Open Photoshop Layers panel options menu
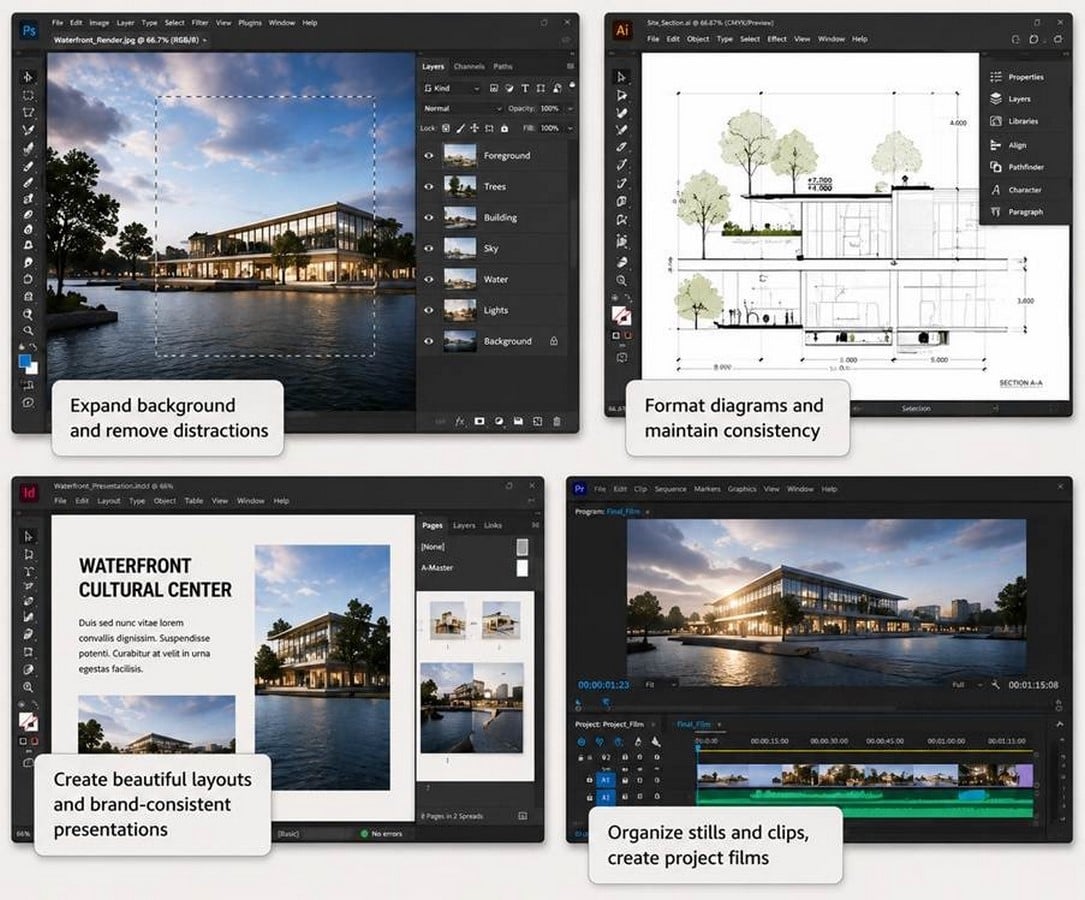This screenshot has width=1085, height=900. [570, 66]
